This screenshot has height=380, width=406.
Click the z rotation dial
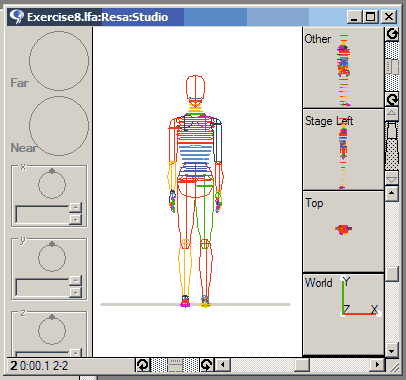point(52,330)
